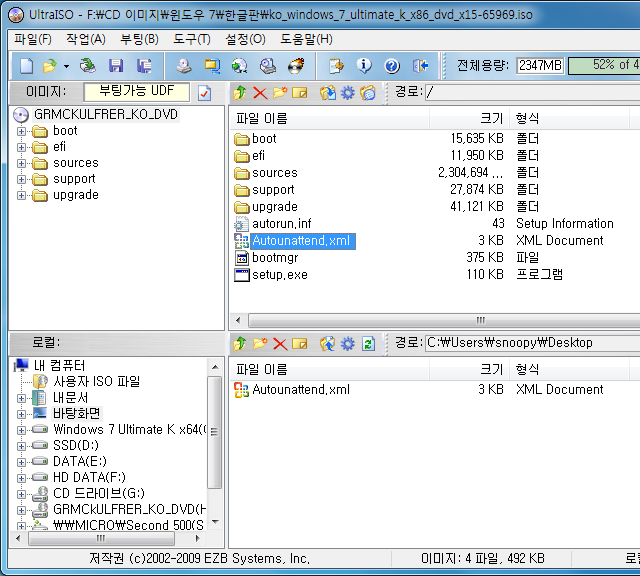
Task: Click the compress image icon with the yellow monitor
Action: (x=212, y=65)
